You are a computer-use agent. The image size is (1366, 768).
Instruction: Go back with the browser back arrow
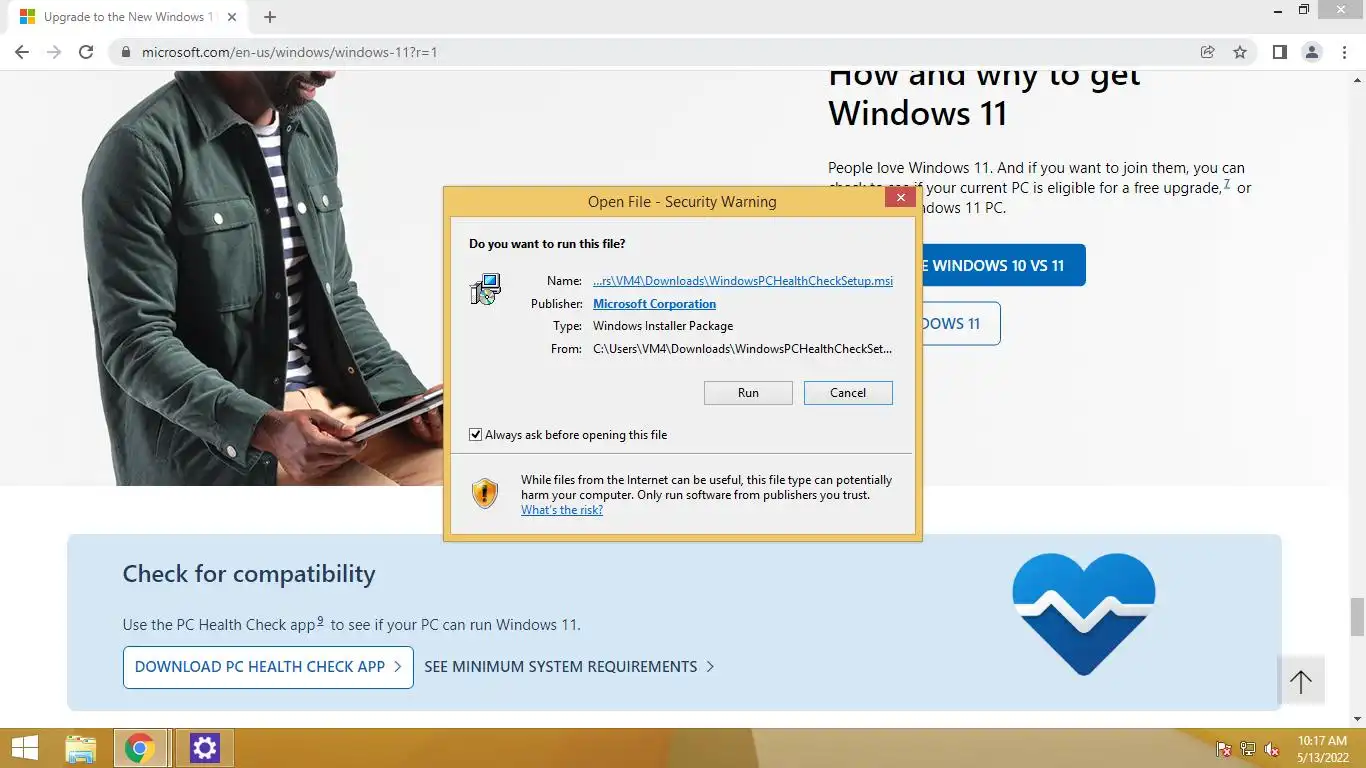click(x=22, y=52)
